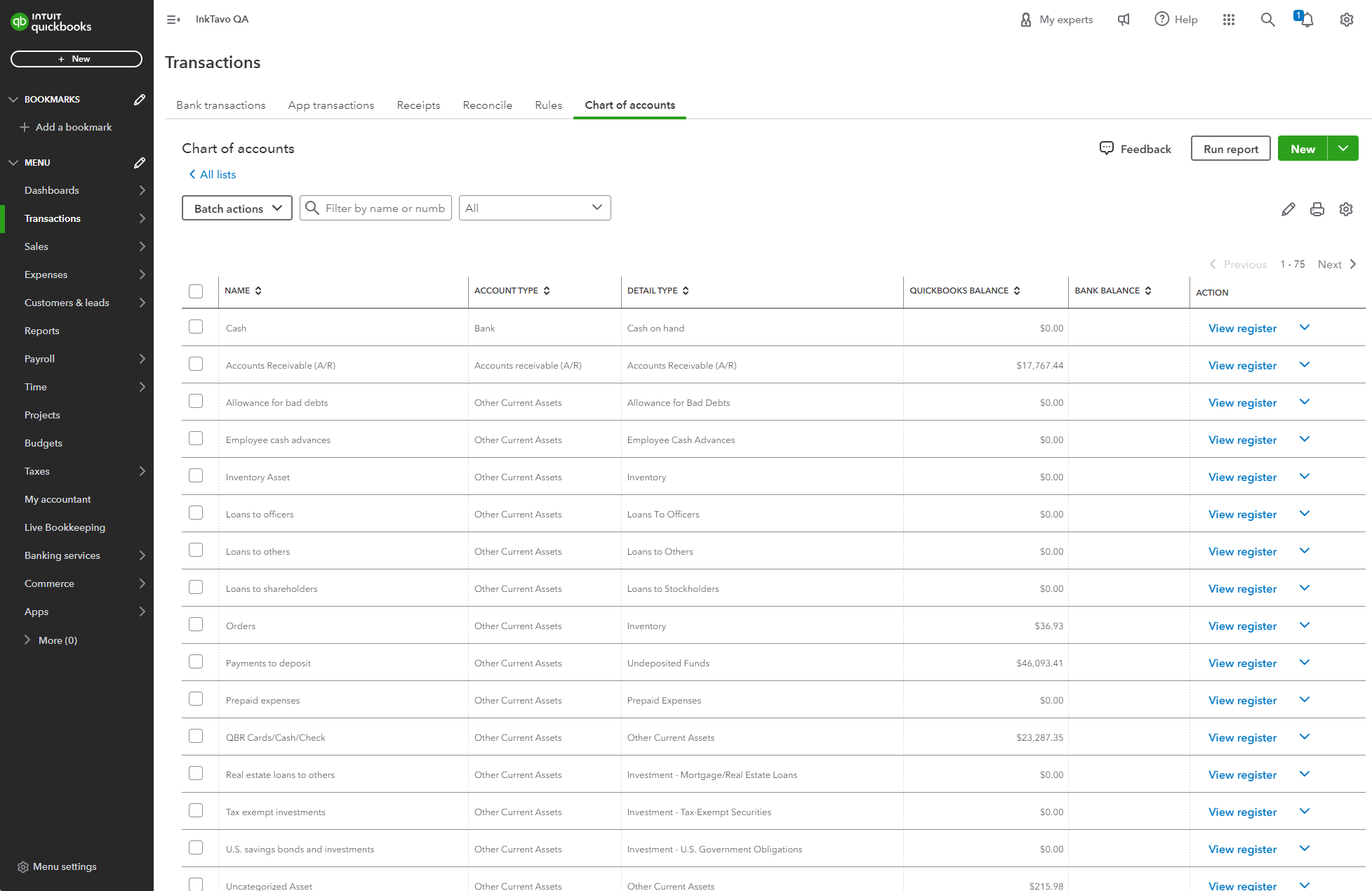Open table settings gear above list
Viewport: 1372px width, 891px height.
point(1345,209)
